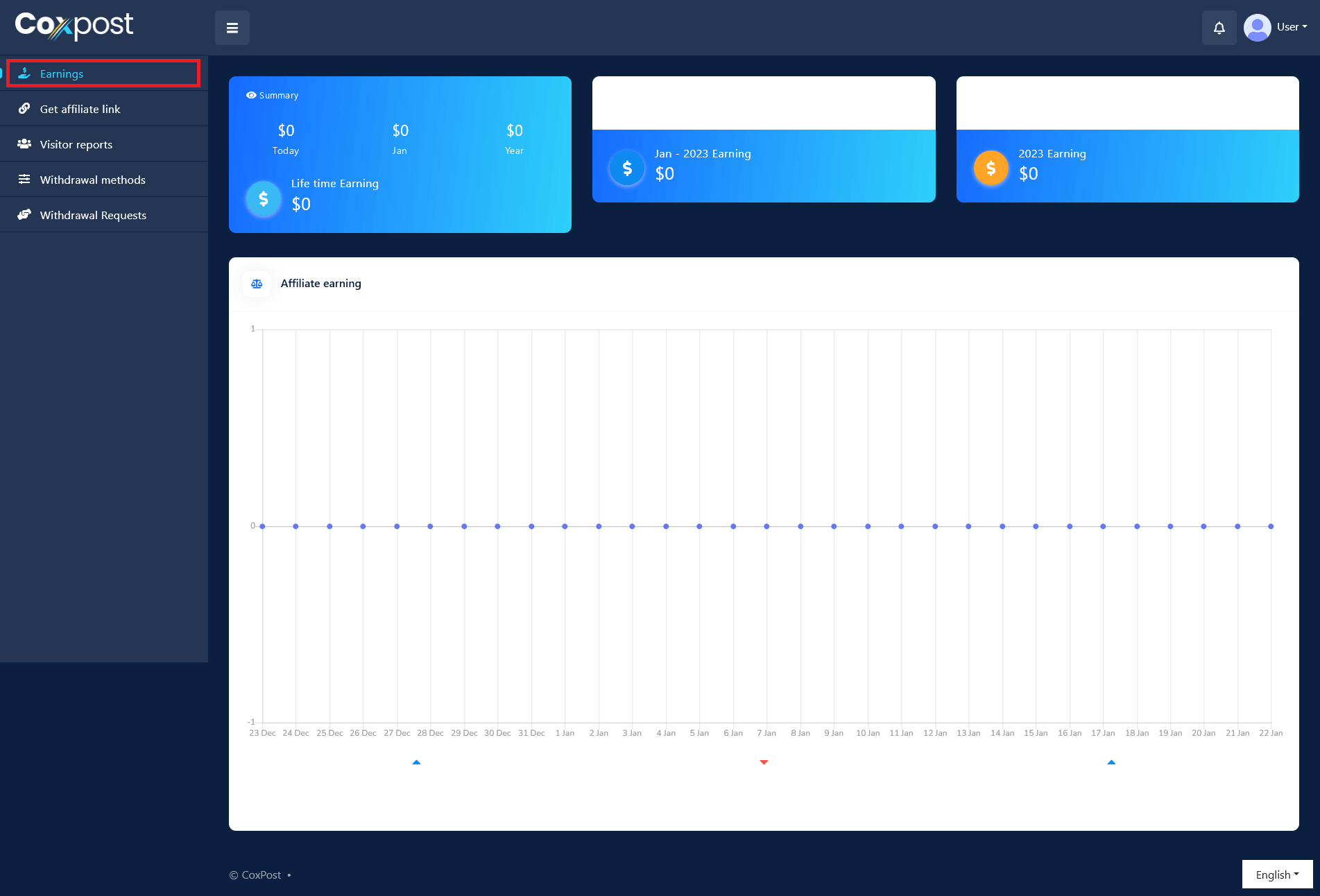The width and height of the screenshot is (1320, 896).
Task: Click the balance scale icon beside Affiliate earning
Action: (x=257, y=284)
